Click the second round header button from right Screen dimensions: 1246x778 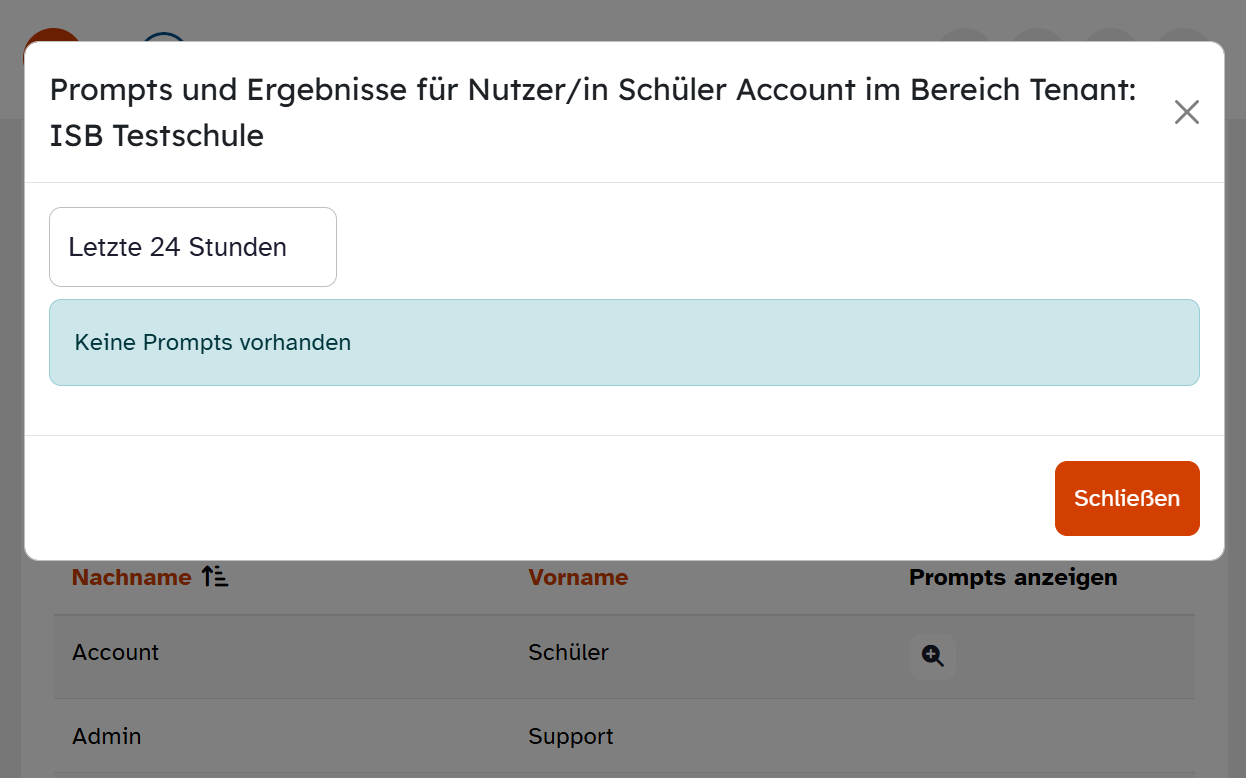(1111, 35)
